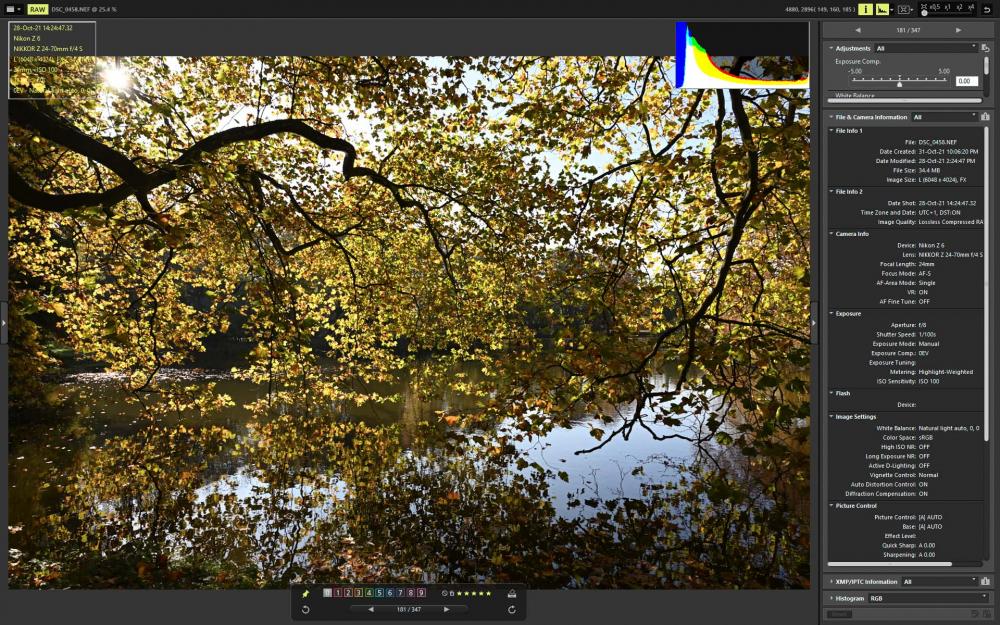This screenshot has width=1000, height=625.
Task: Adjust the Exposure Comp. slider
Action: point(899,82)
